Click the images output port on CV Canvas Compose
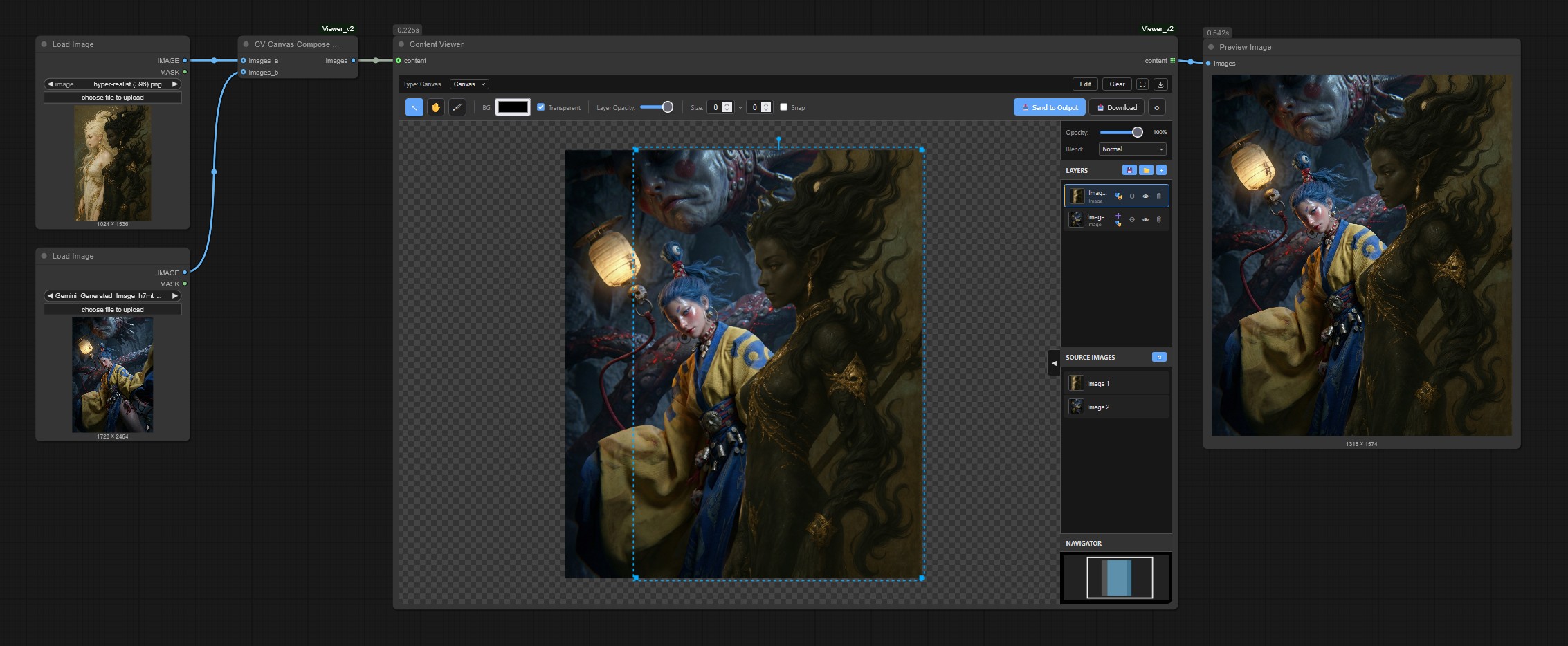Viewport: 1568px width, 646px height. (x=353, y=61)
